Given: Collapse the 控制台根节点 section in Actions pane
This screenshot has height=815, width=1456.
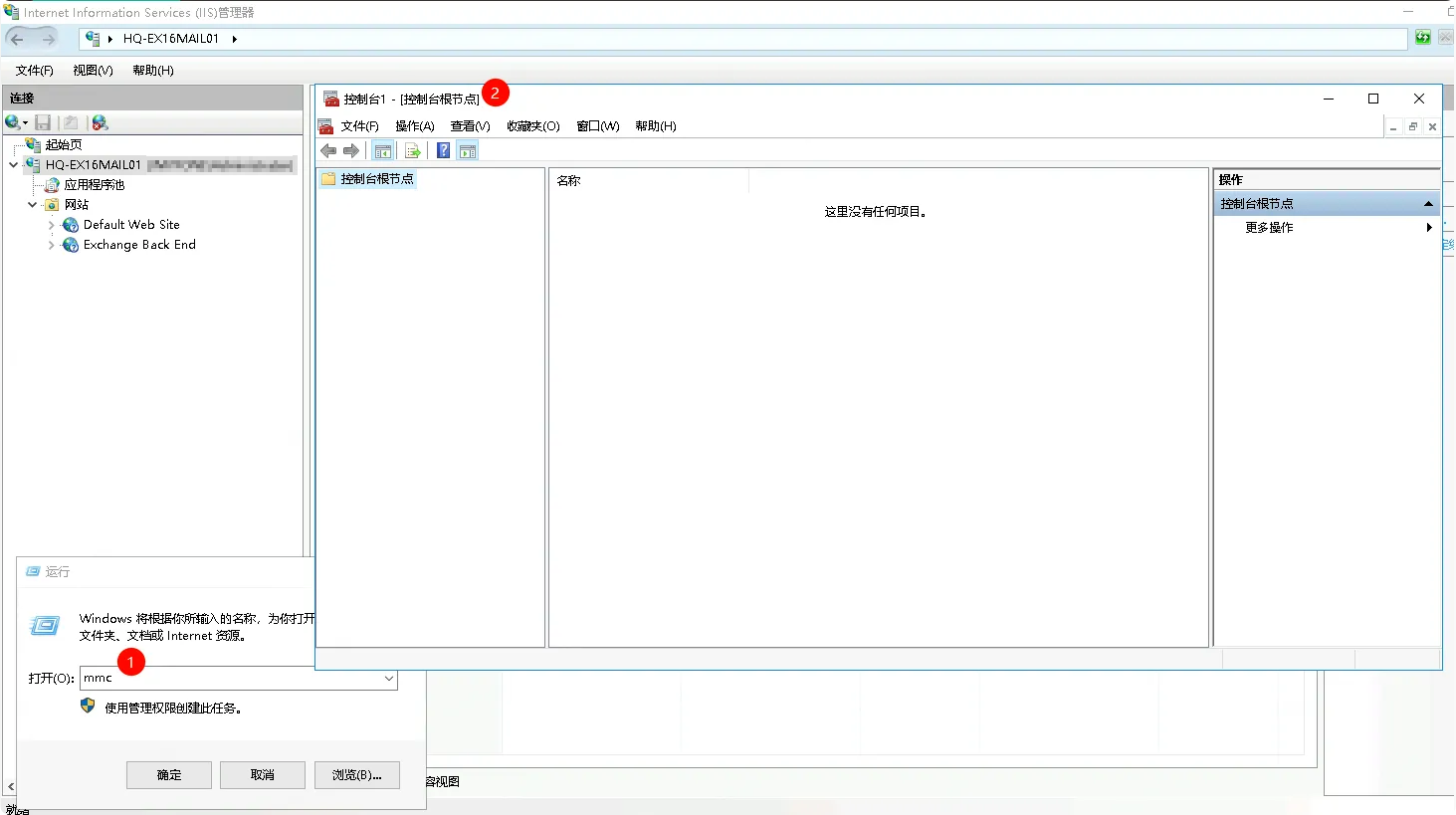Looking at the screenshot, I should 1428,204.
